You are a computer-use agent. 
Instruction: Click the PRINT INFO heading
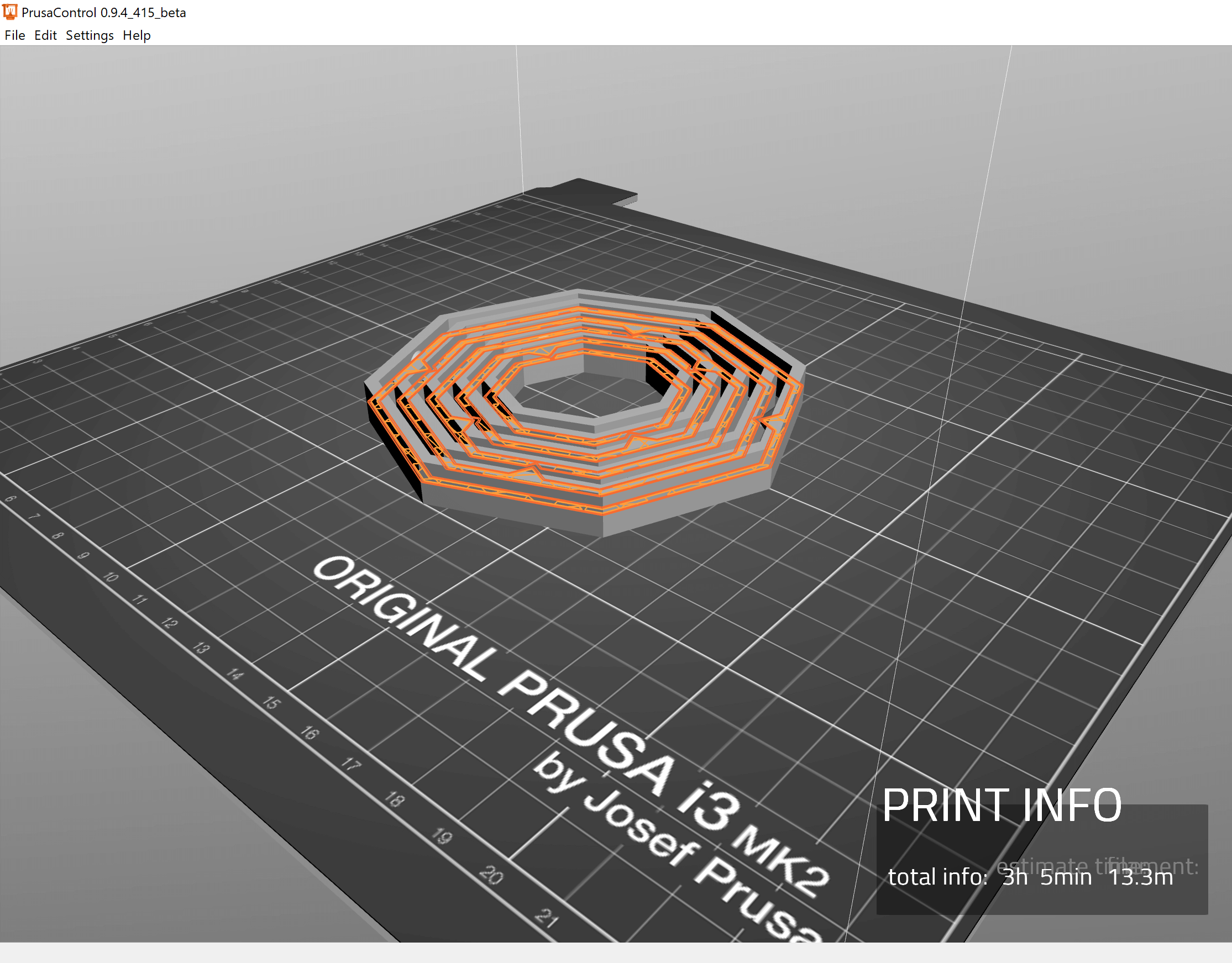click(x=1002, y=806)
